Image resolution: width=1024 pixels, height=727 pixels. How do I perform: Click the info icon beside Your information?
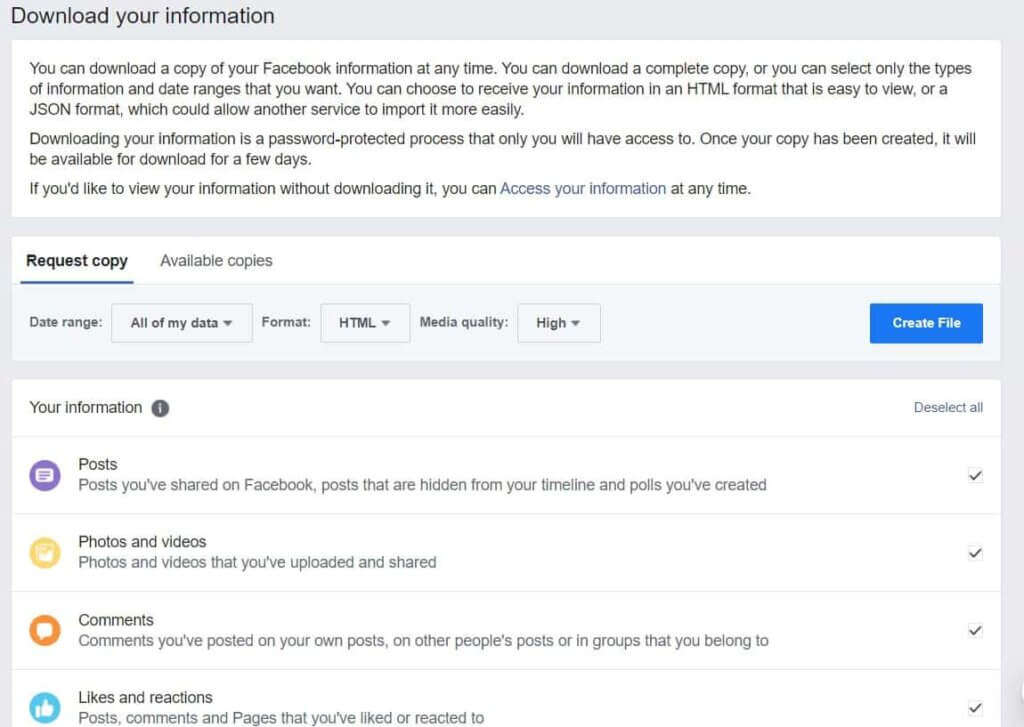click(160, 408)
